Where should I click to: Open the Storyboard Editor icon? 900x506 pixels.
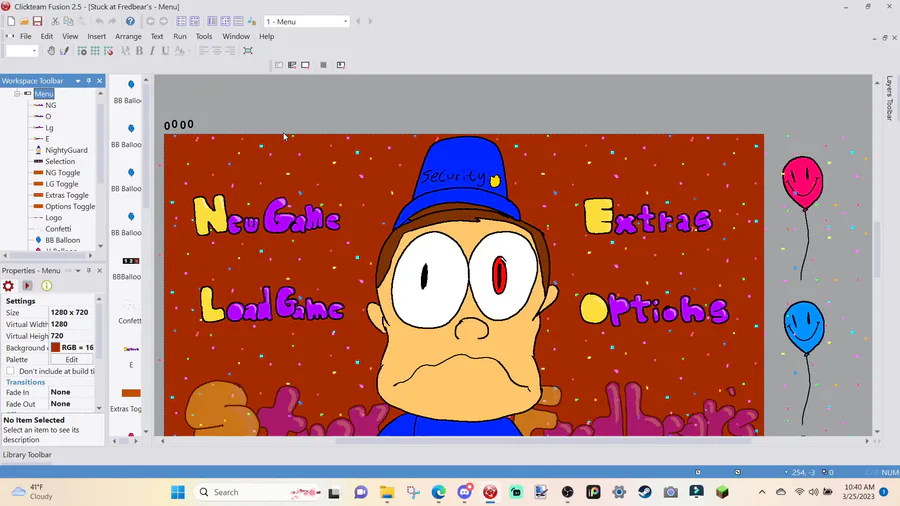click(181, 21)
